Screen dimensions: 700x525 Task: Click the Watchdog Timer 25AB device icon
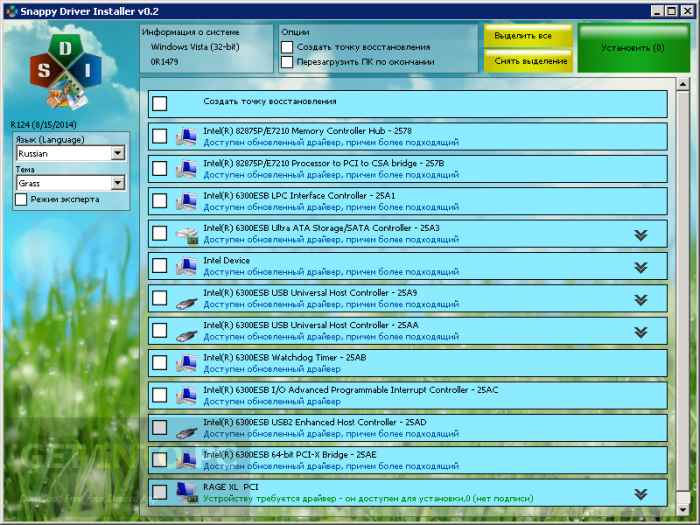pos(187,363)
